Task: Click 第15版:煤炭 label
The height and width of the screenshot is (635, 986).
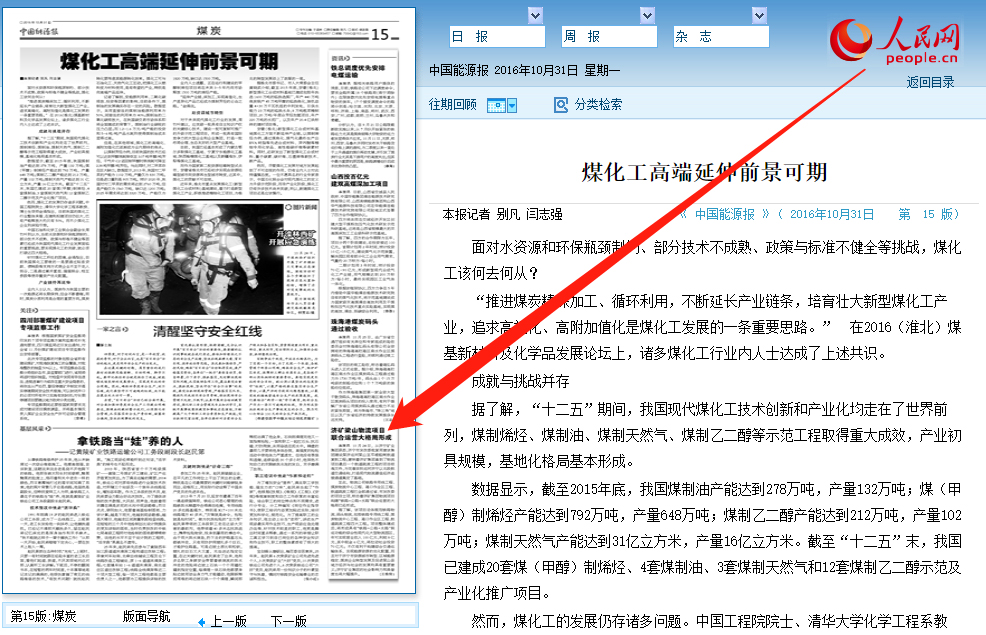Action: coord(43,616)
